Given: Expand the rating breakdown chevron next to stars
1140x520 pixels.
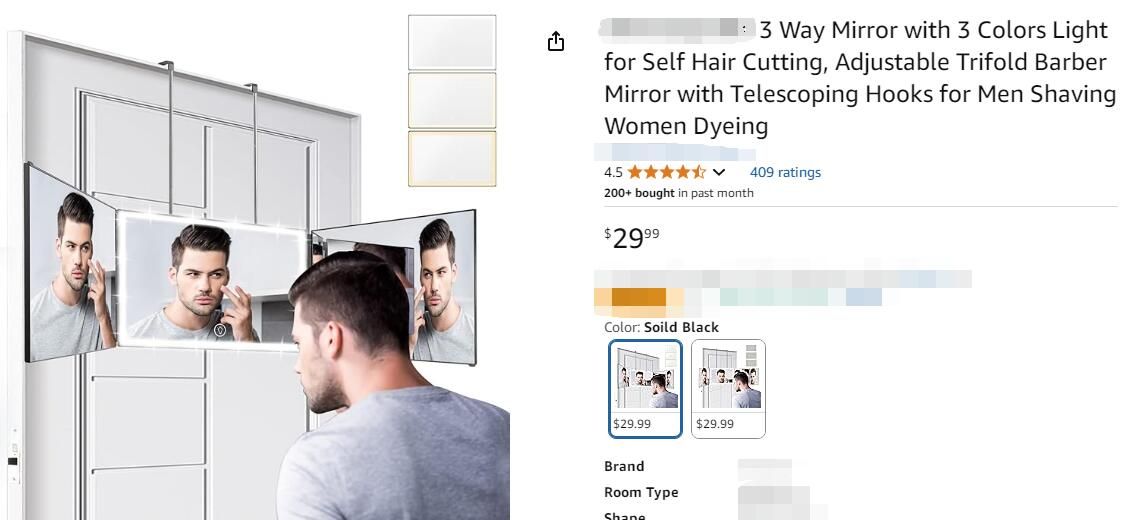Looking at the screenshot, I should pyautogui.click(x=719, y=172).
